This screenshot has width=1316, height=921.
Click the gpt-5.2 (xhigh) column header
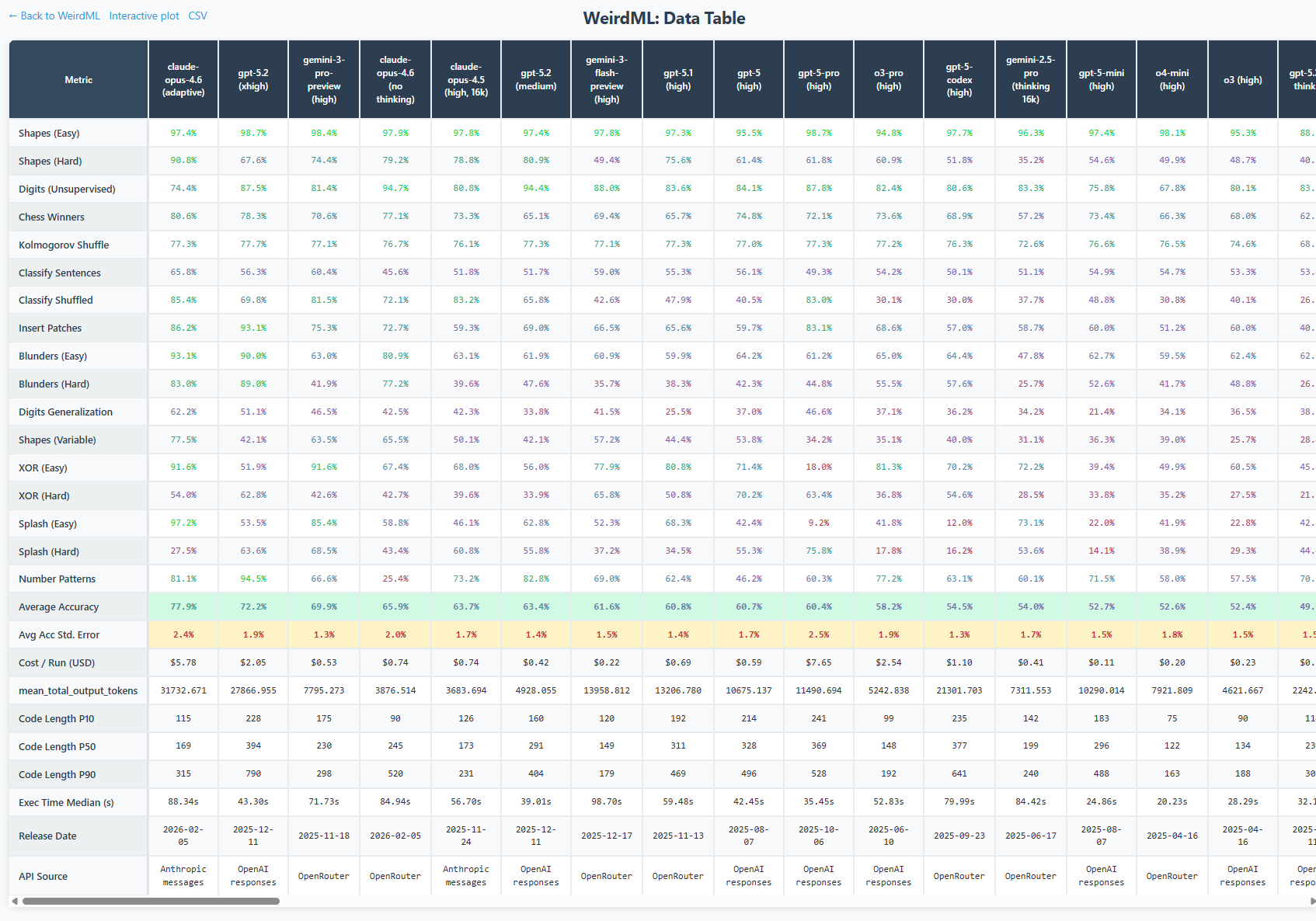click(252, 79)
